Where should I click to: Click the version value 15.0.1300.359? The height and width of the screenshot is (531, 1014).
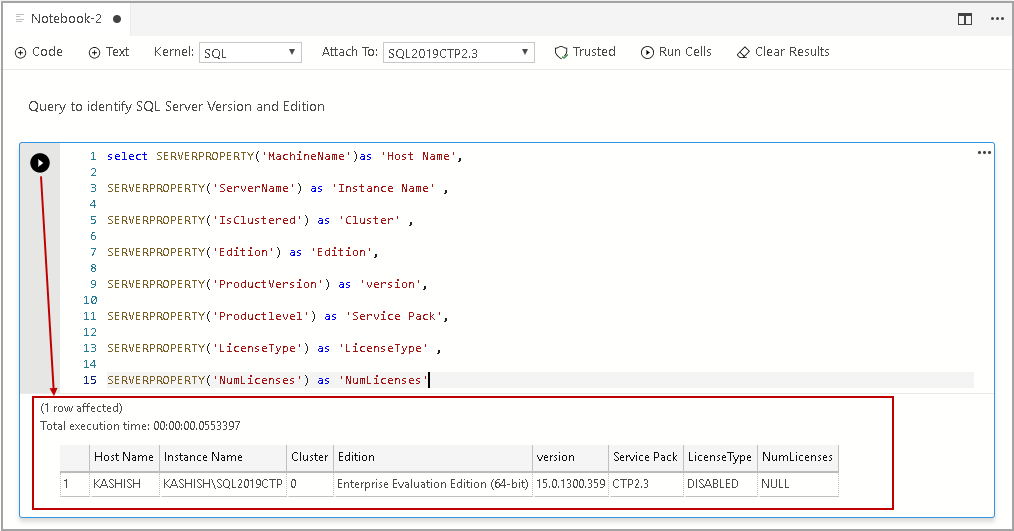pos(570,484)
